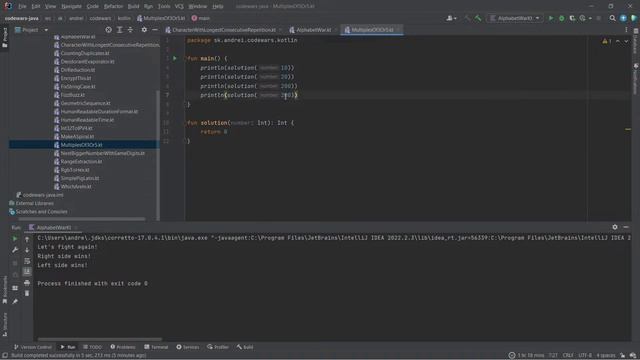Run the AlphabetWar configuration from main toolbar

[551, 18]
